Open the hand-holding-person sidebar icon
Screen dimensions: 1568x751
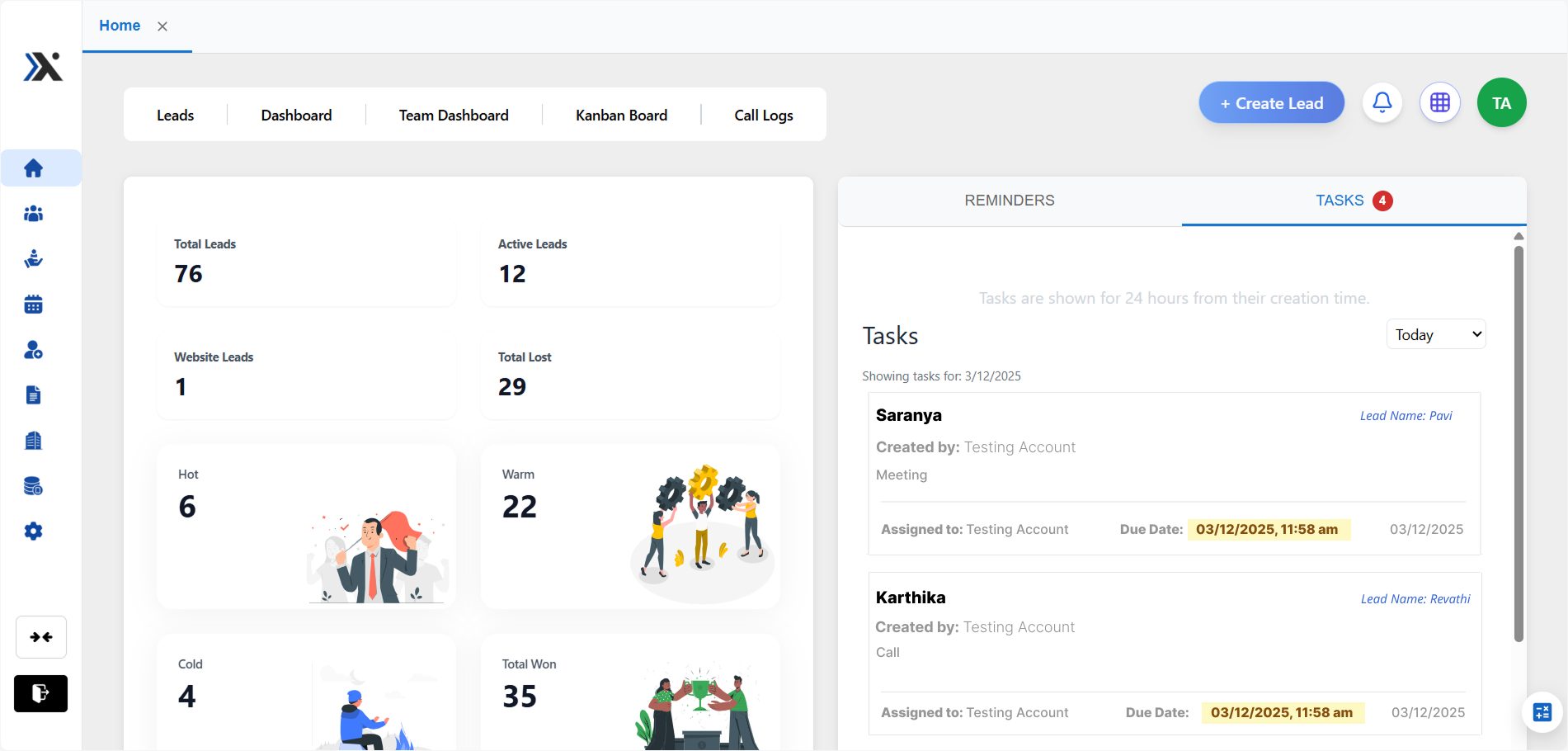[34, 259]
